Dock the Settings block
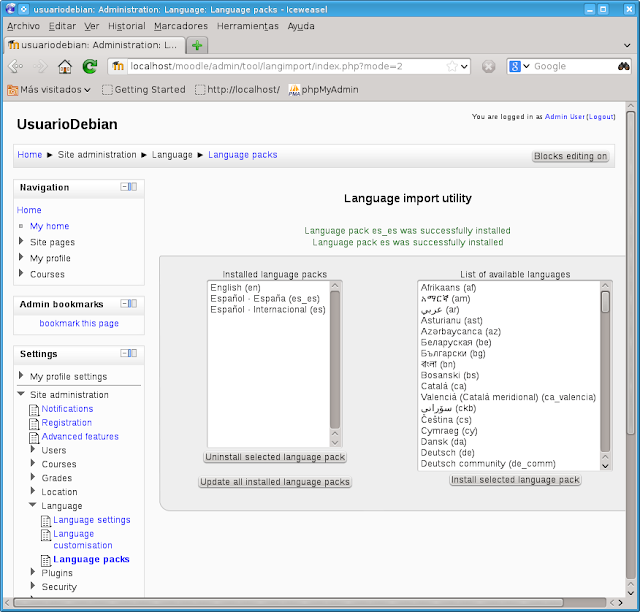This screenshot has width=640, height=612. 133,353
